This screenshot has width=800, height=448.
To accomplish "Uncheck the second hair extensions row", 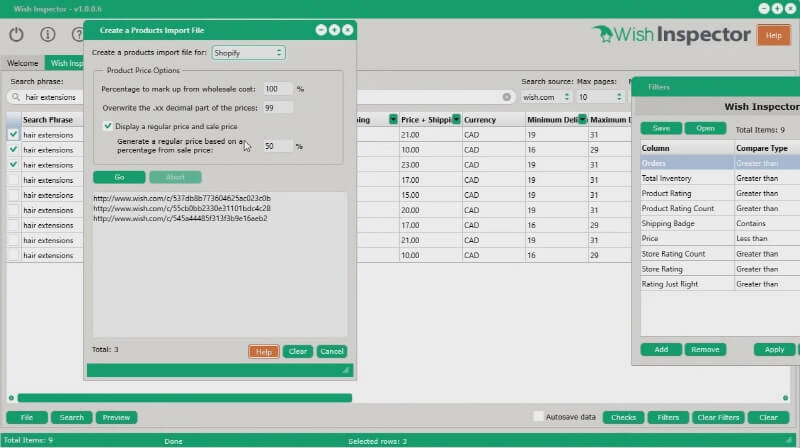I will click(13, 150).
